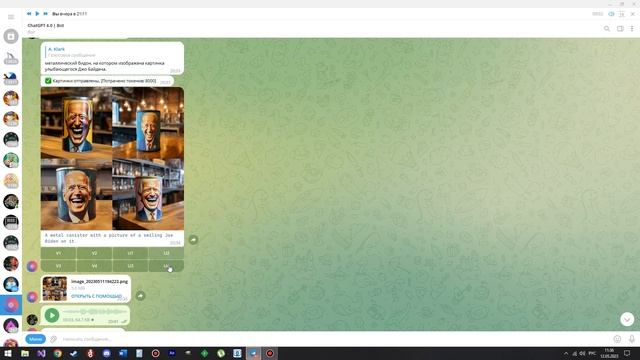Viewport: 640px width, 360px height.
Task: Start voice recording with microphone icon
Action: 632,339
